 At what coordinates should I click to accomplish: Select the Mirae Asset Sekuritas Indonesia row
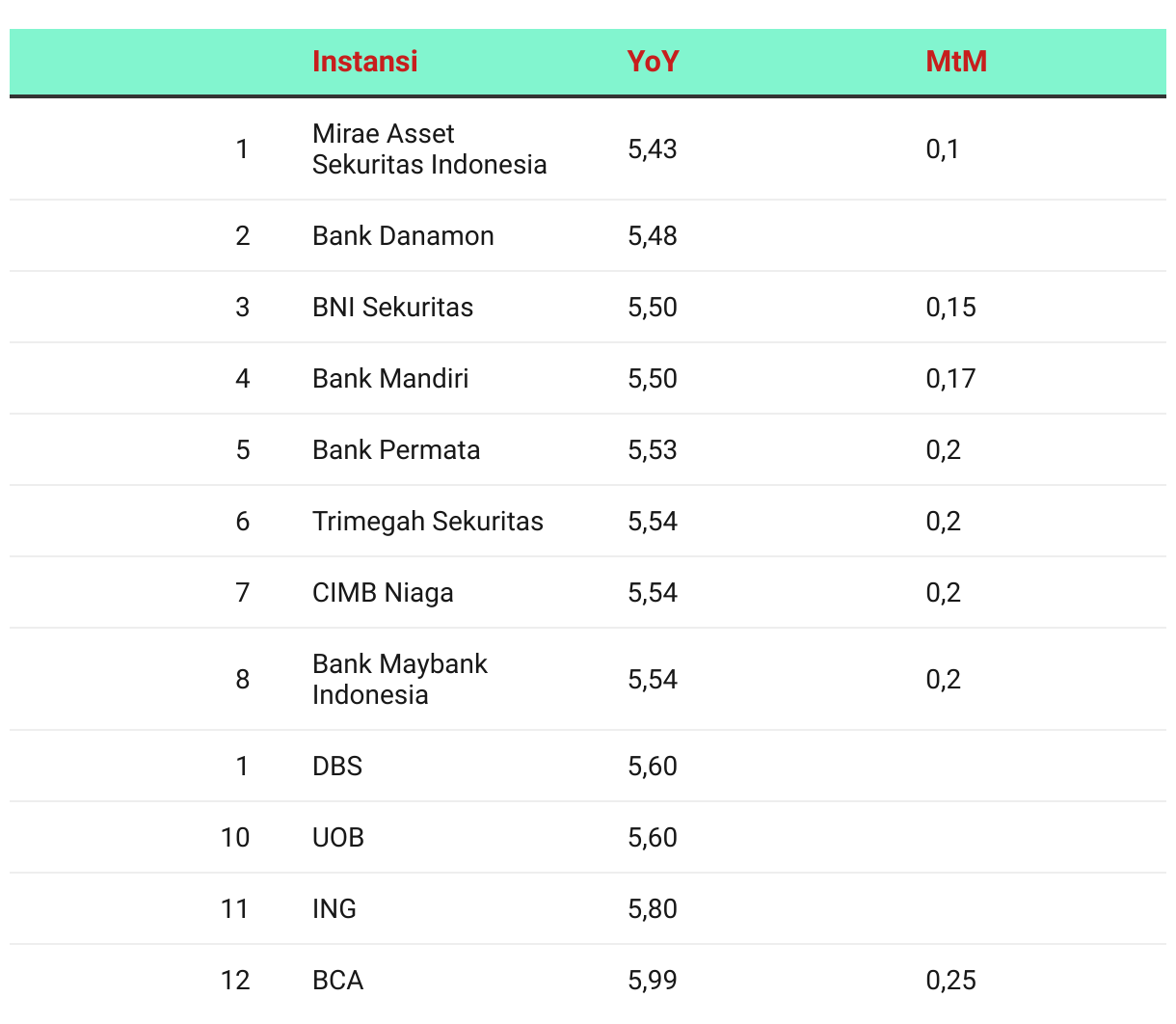[588, 148]
